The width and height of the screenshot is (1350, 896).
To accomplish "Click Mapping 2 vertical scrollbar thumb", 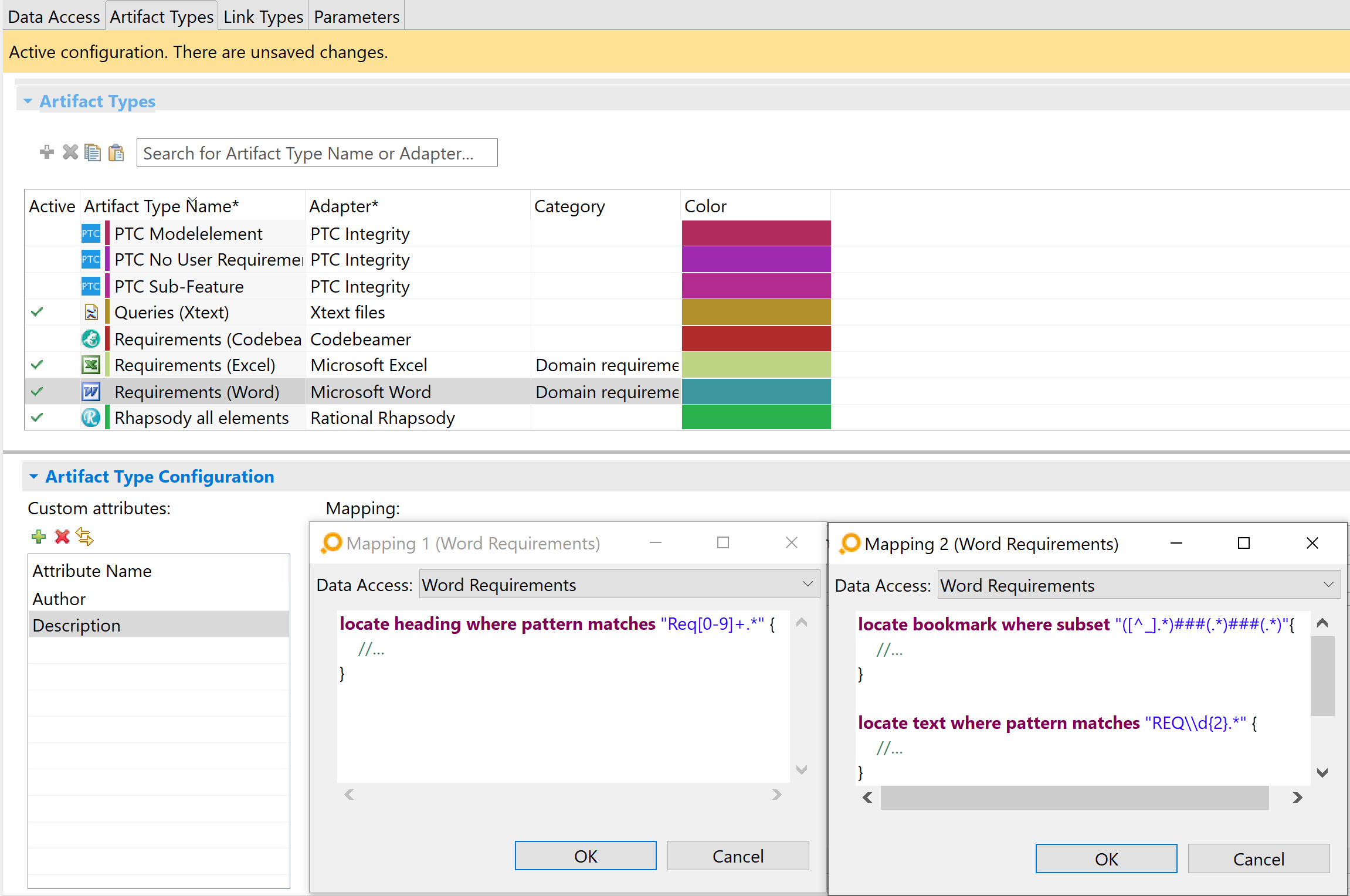I will [1322, 676].
